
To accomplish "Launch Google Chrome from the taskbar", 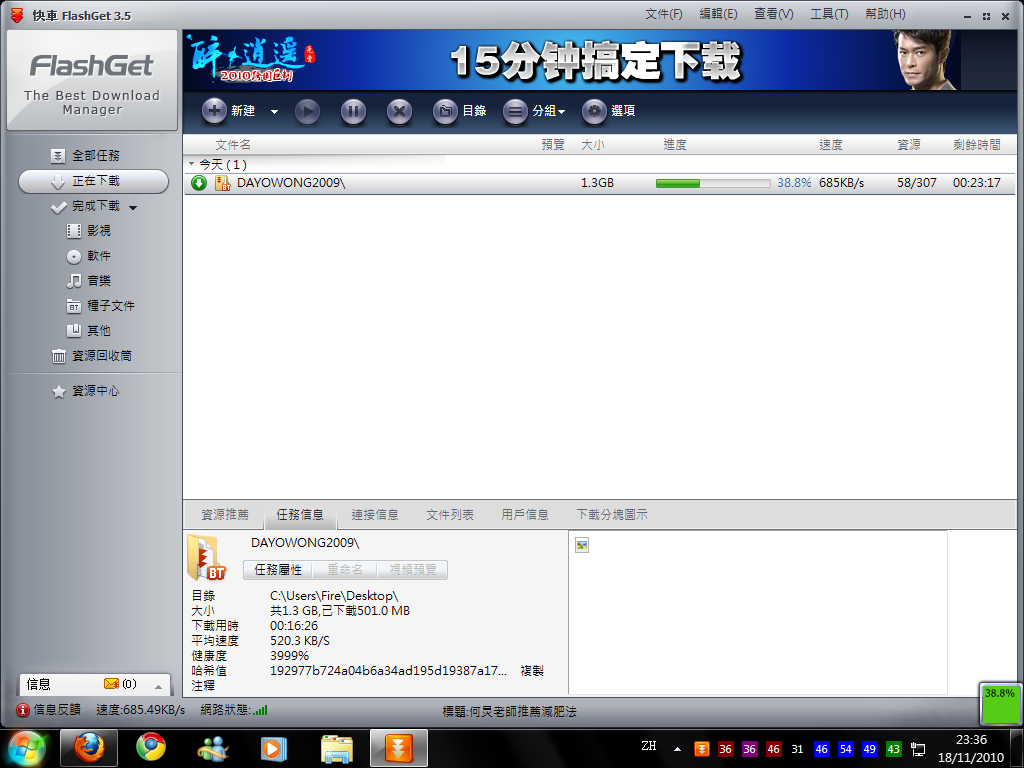I will tap(151, 748).
